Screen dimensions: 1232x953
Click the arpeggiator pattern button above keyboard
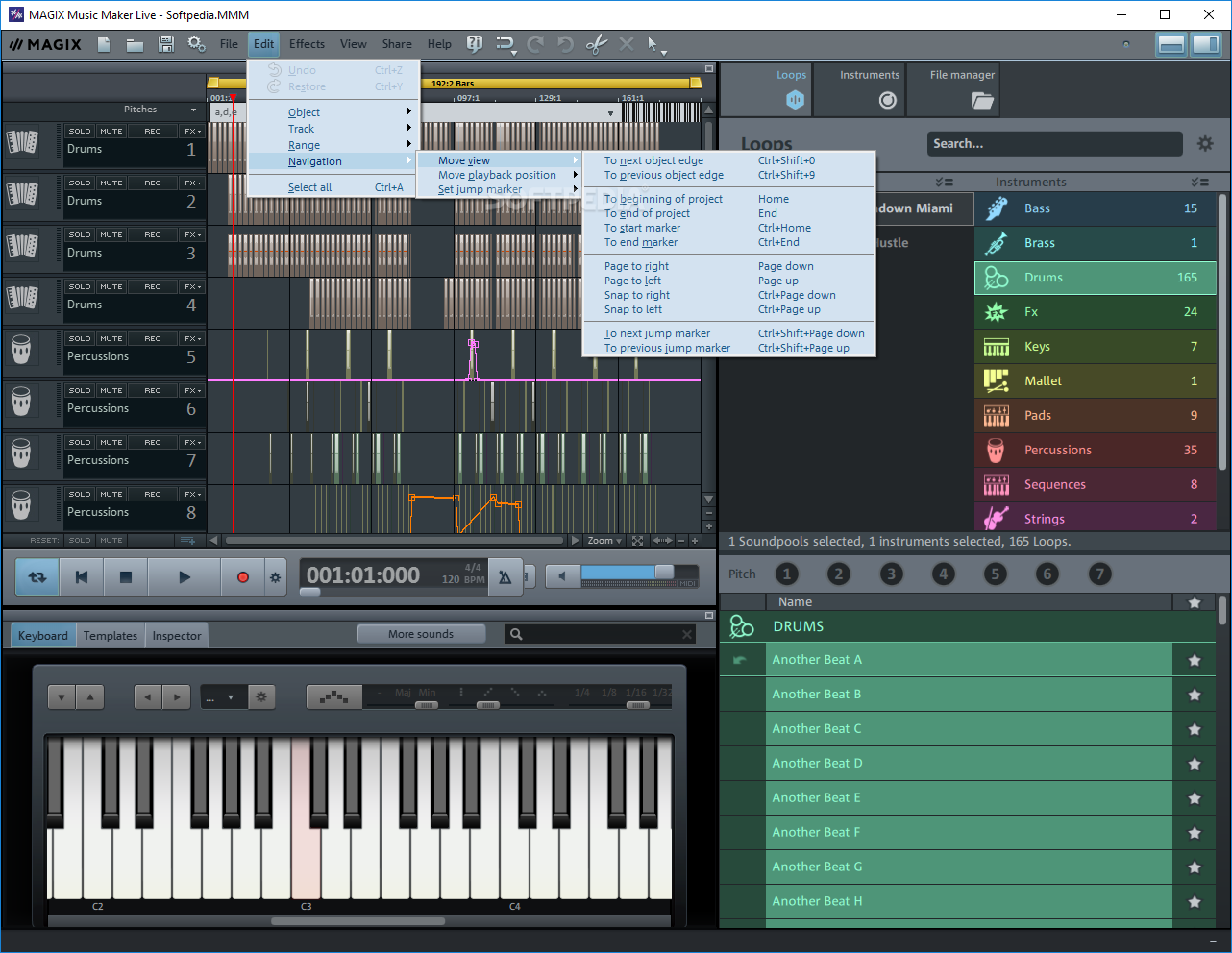pos(333,697)
